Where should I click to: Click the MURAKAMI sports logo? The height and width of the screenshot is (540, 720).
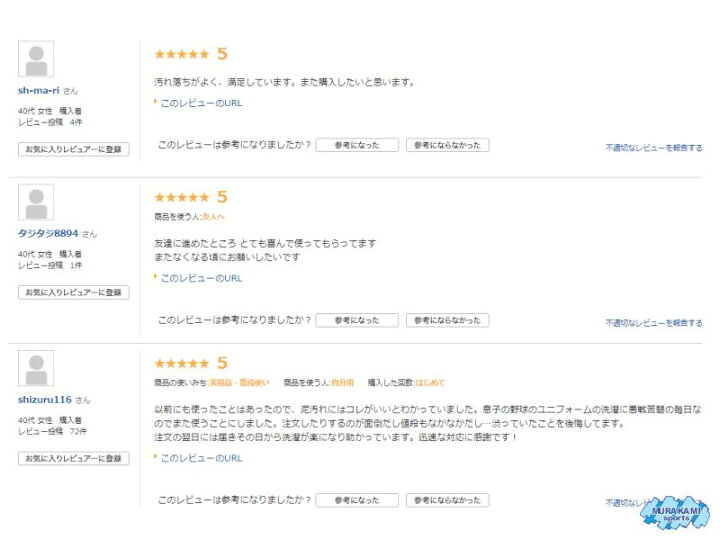coord(674,512)
